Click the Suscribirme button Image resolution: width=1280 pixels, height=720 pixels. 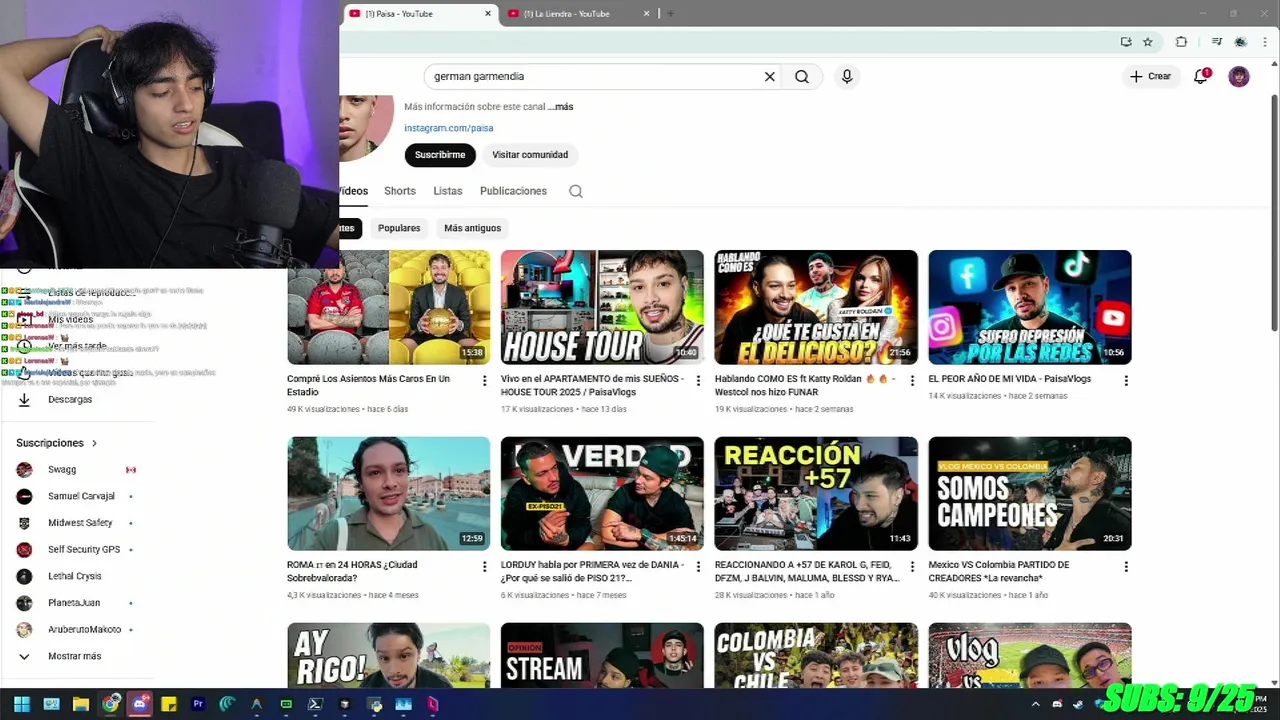[440, 155]
